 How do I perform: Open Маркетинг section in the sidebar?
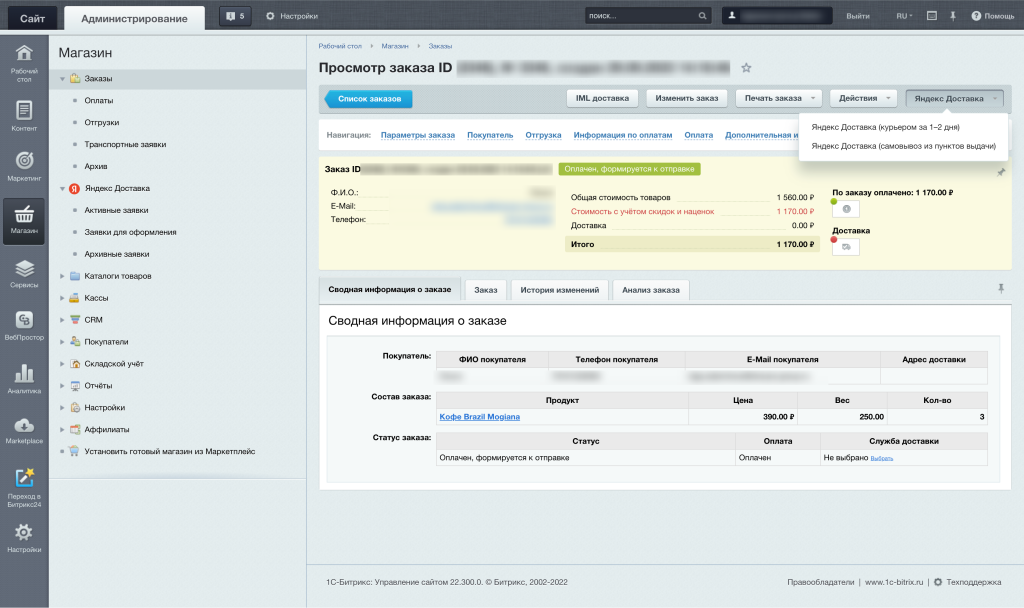coord(24,166)
